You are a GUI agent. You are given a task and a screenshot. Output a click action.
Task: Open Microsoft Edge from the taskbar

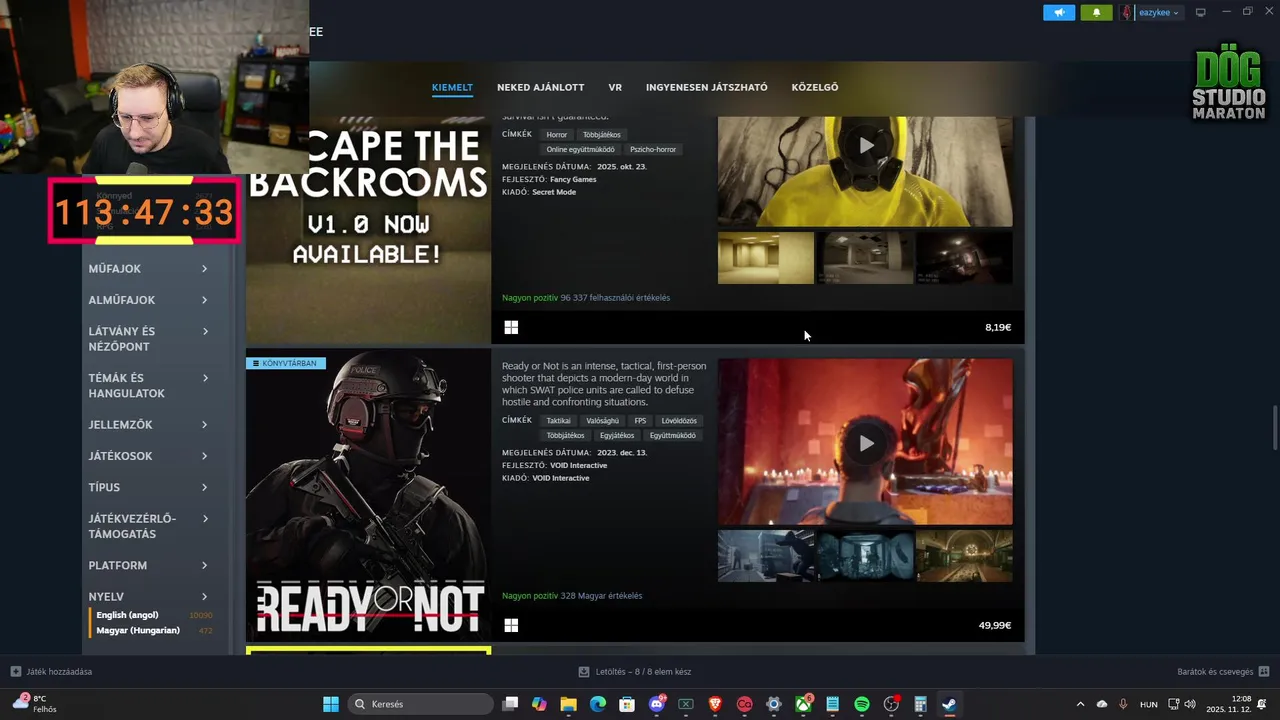tap(598, 704)
